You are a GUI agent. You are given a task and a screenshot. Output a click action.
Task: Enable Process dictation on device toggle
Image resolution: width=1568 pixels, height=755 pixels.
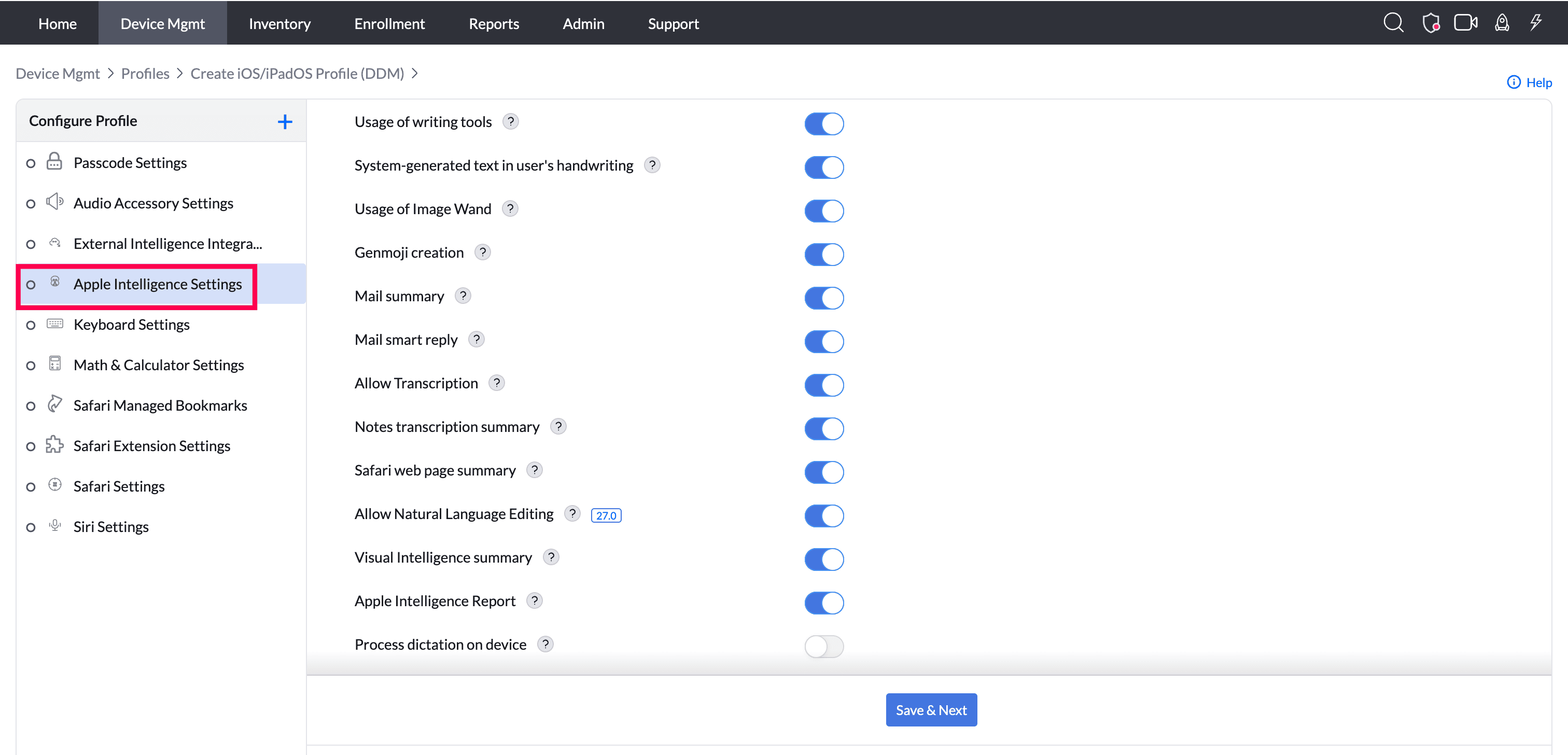pyautogui.click(x=824, y=646)
